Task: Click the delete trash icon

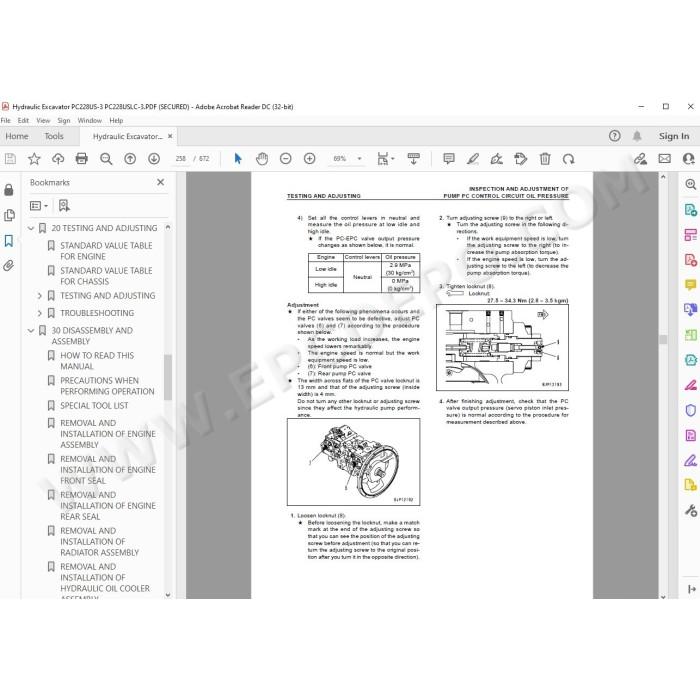Action: click(x=545, y=158)
